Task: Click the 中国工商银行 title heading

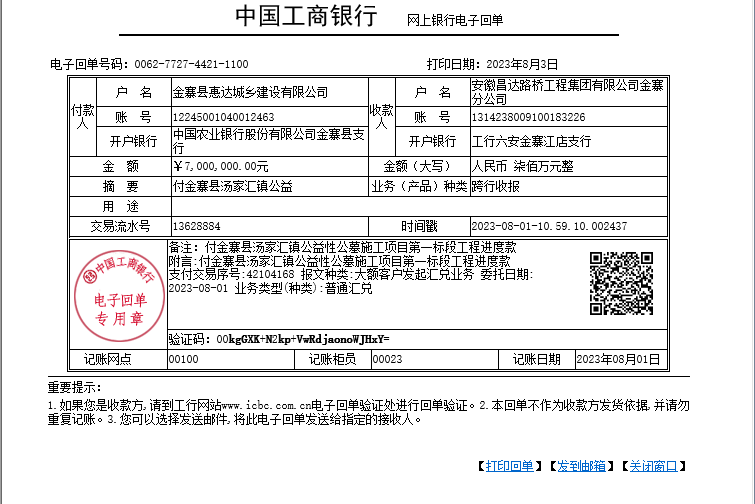Action: click(x=306, y=17)
